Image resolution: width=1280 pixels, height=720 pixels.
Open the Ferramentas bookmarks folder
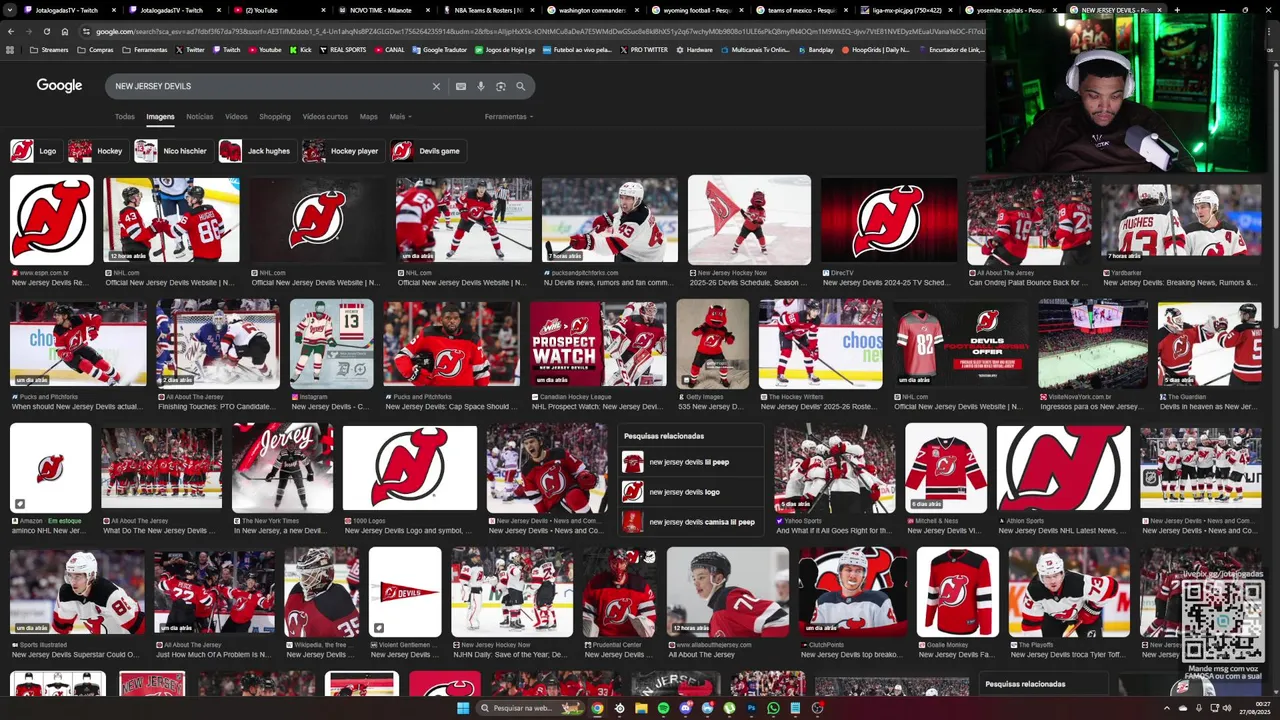click(x=145, y=49)
